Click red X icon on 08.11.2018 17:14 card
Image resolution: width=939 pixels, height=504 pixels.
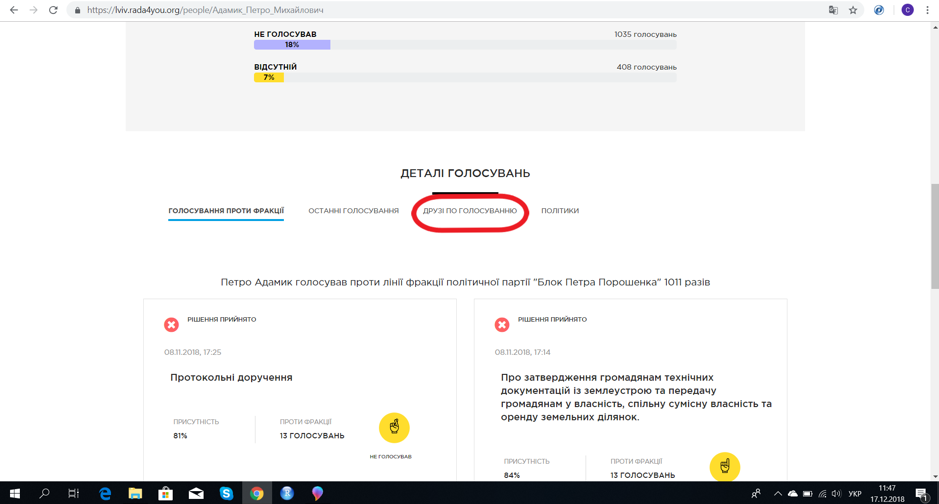point(502,324)
